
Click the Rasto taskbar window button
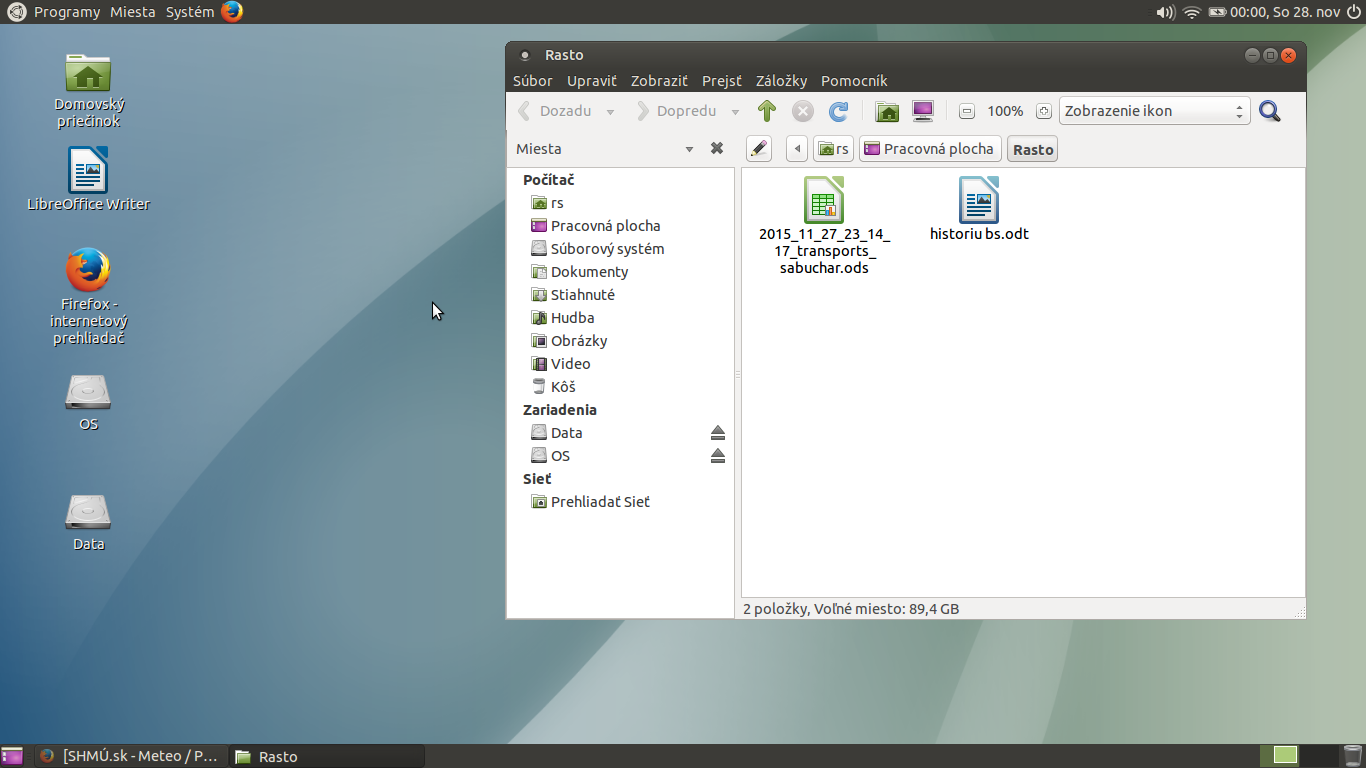[x=327, y=756]
